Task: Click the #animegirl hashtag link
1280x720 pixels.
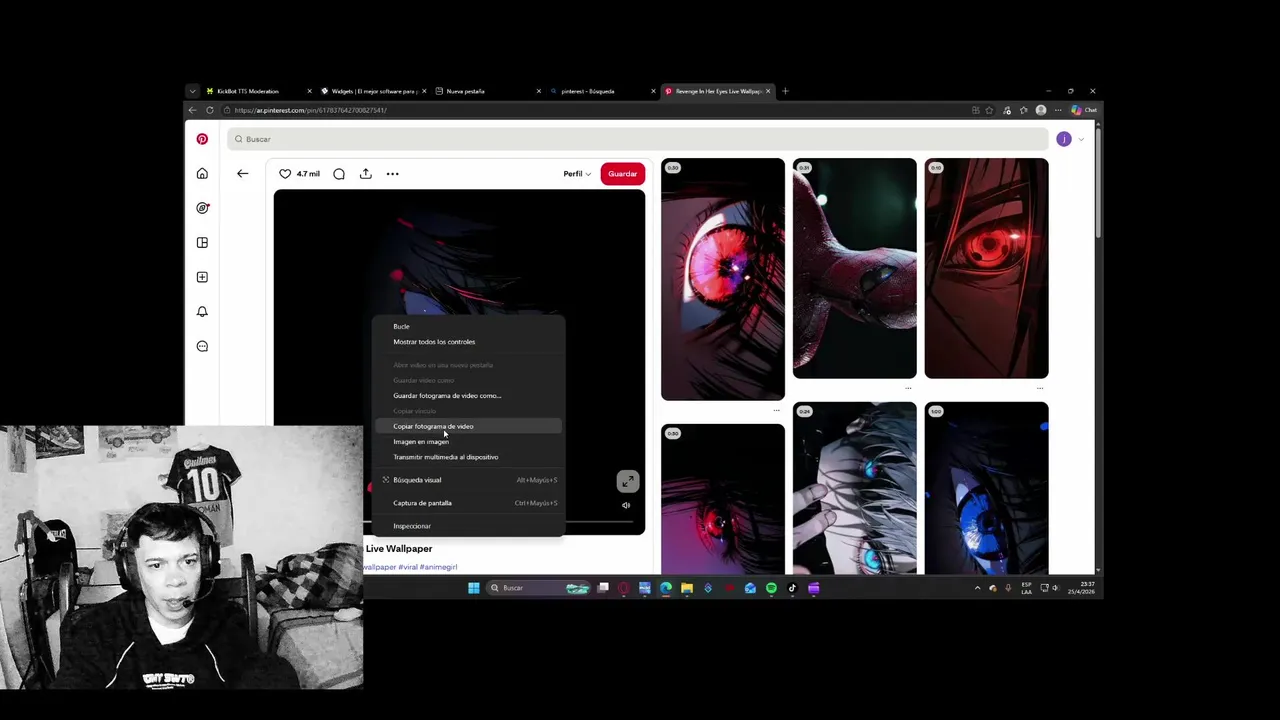Action: tap(439, 567)
